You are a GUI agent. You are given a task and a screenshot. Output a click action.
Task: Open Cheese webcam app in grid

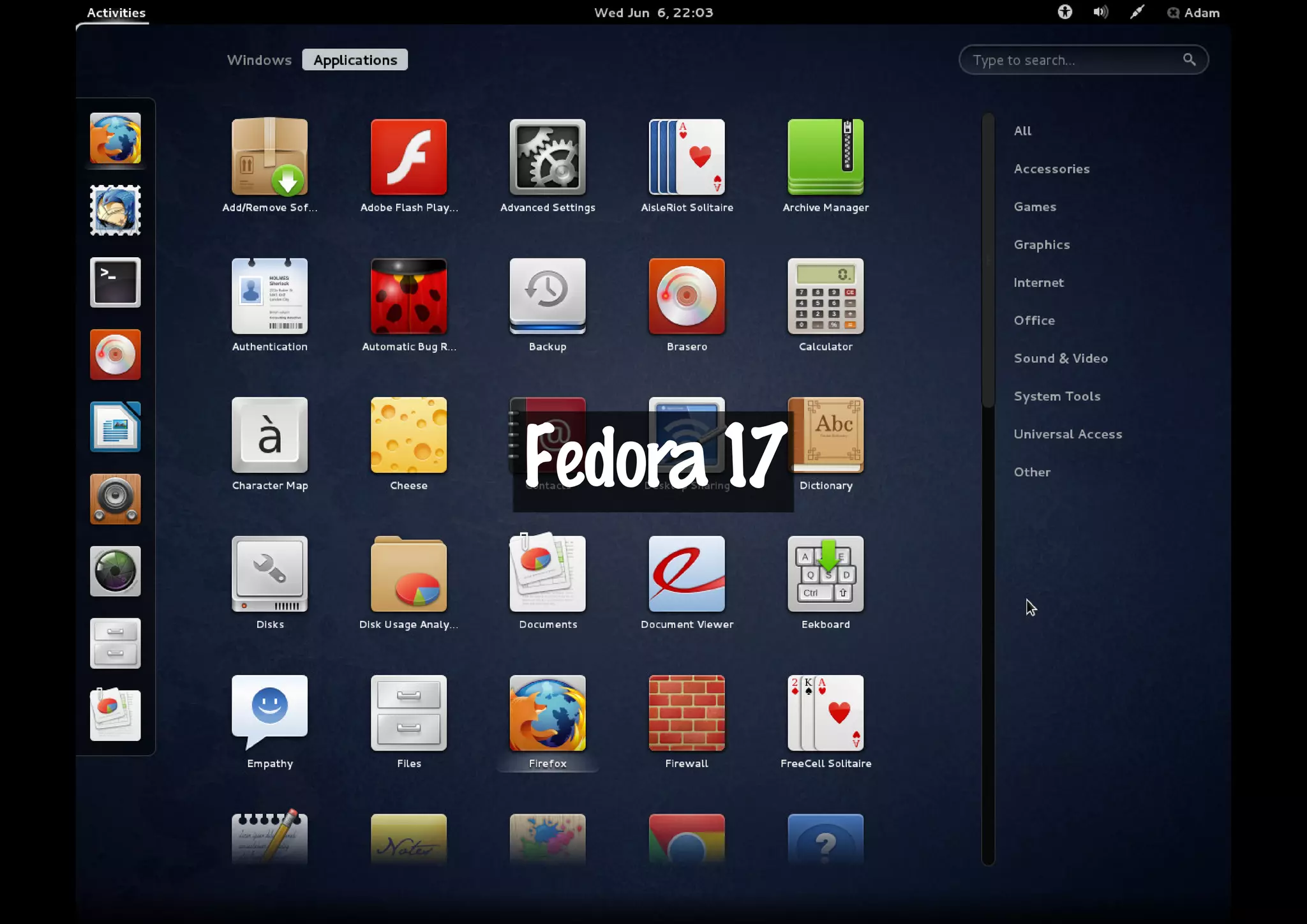point(408,444)
